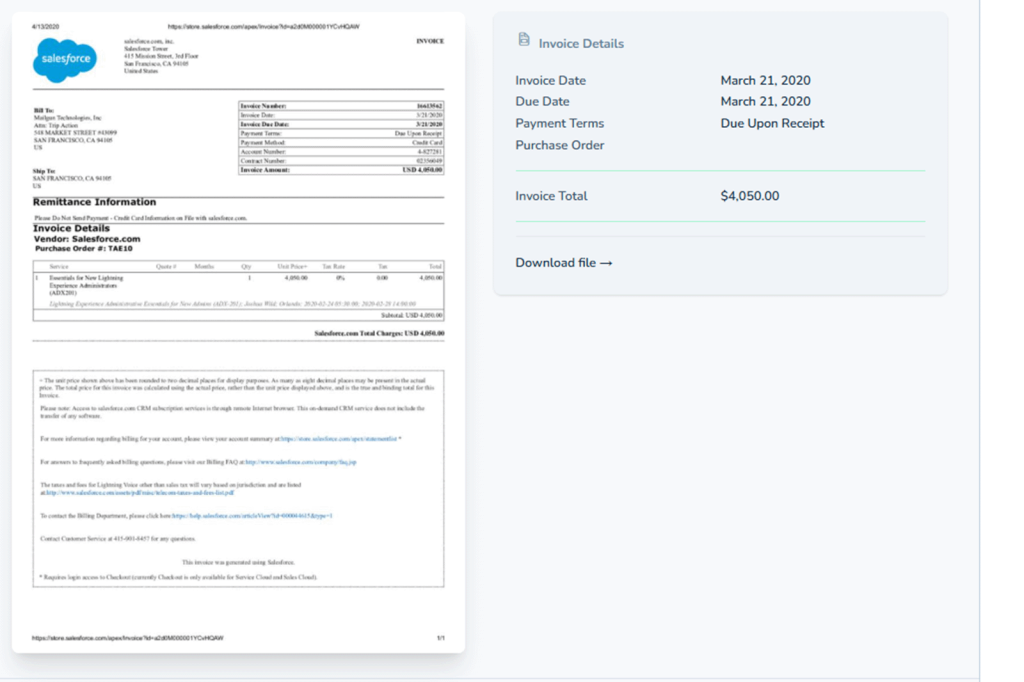Click the store.salesforce.com URL in the PDF footer
Screen dimensions: 1024x682
(127, 638)
